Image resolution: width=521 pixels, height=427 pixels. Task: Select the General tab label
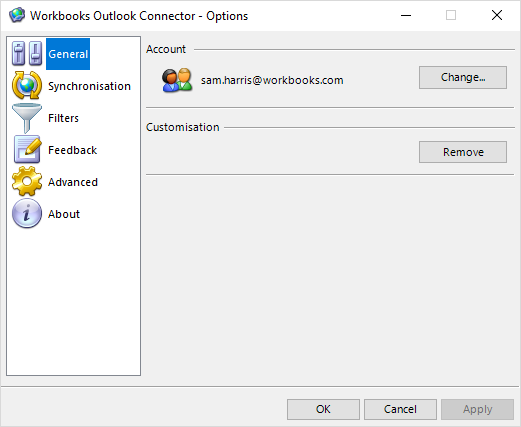[68, 54]
